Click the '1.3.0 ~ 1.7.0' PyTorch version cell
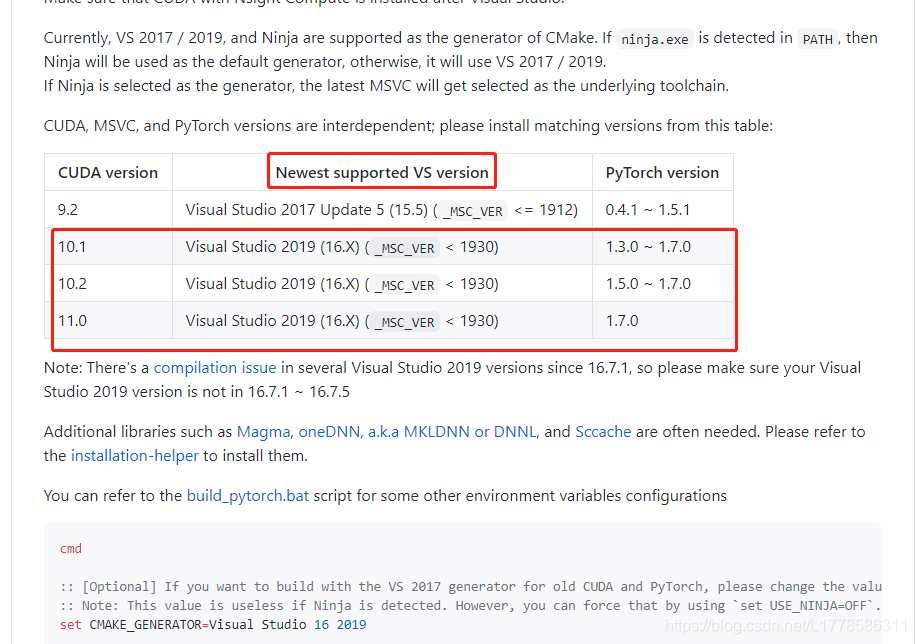This screenshot has height=644, width=916. coord(662,247)
